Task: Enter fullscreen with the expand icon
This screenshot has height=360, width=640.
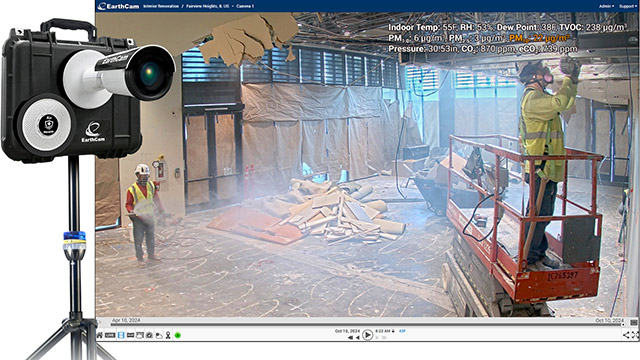Action: coord(635,335)
